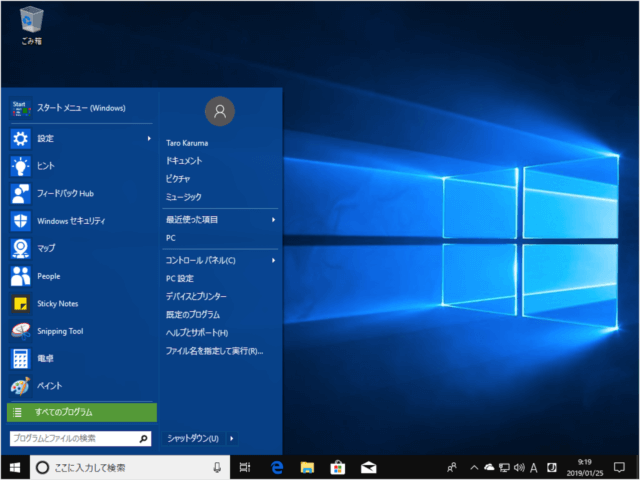Launch the 電卓 calculator icon
The height and width of the screenshot is (480, 640).
pyautogui.click(x=20, y=359)
